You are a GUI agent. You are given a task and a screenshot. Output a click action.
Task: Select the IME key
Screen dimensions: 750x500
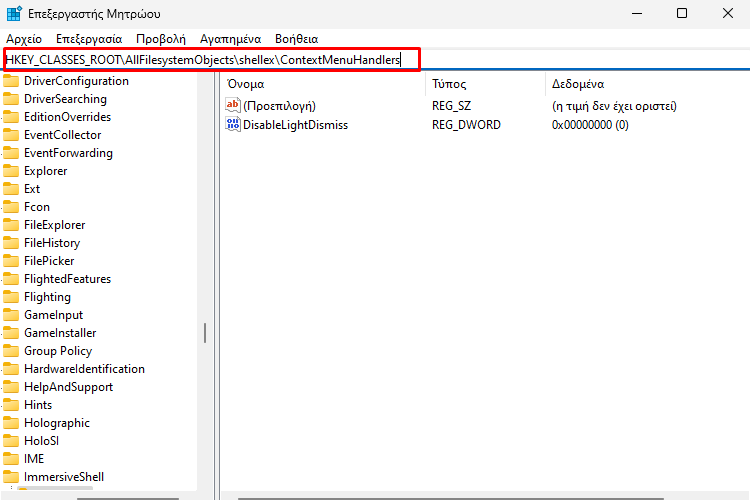pos(34,459)
